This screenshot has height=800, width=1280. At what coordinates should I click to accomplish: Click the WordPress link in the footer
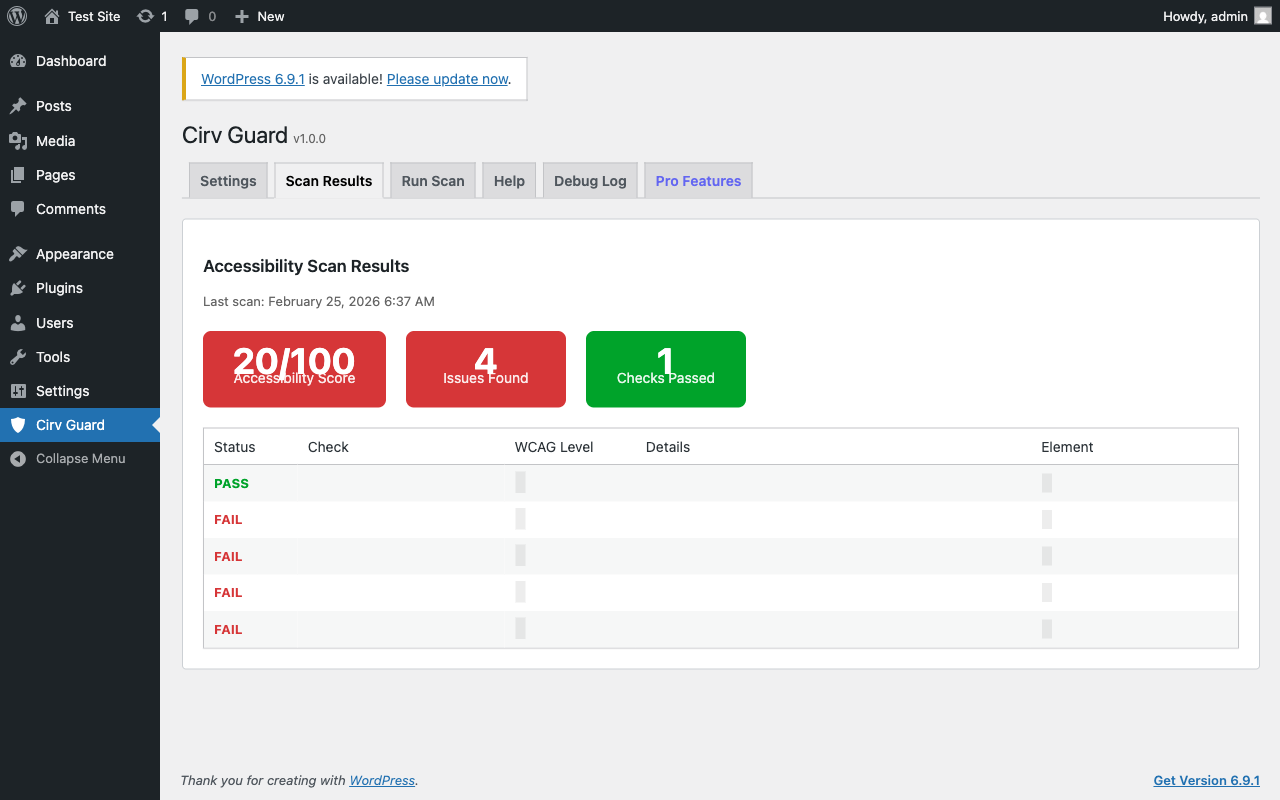point(382,780)
